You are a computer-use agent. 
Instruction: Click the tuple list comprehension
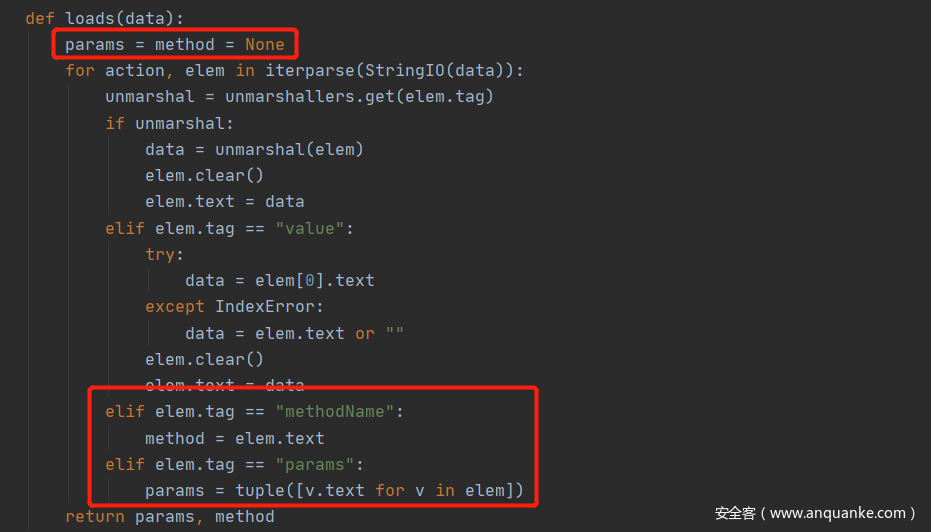pyautogui.click(x=379, y=490)
